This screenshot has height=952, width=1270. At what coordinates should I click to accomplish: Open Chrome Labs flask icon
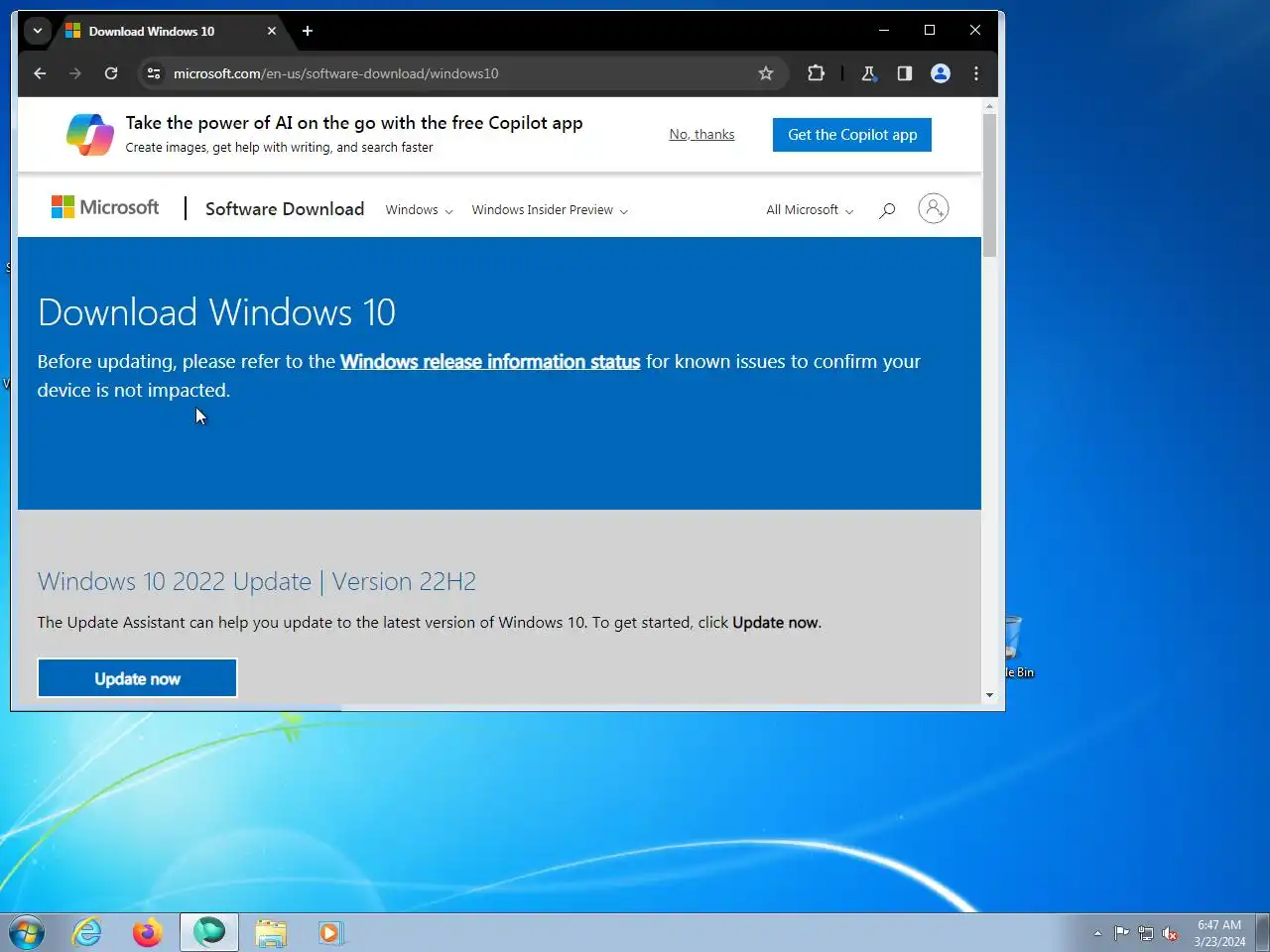(x=868, y=73)
